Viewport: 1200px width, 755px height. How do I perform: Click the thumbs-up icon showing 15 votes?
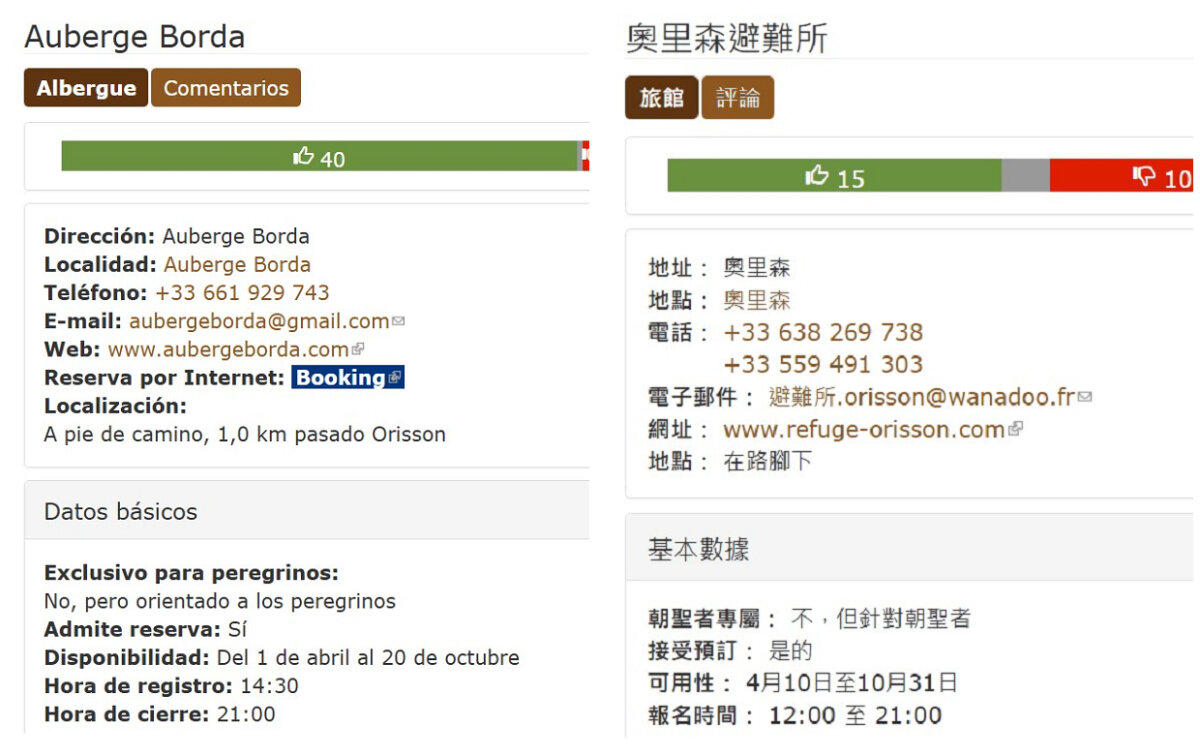817,177
